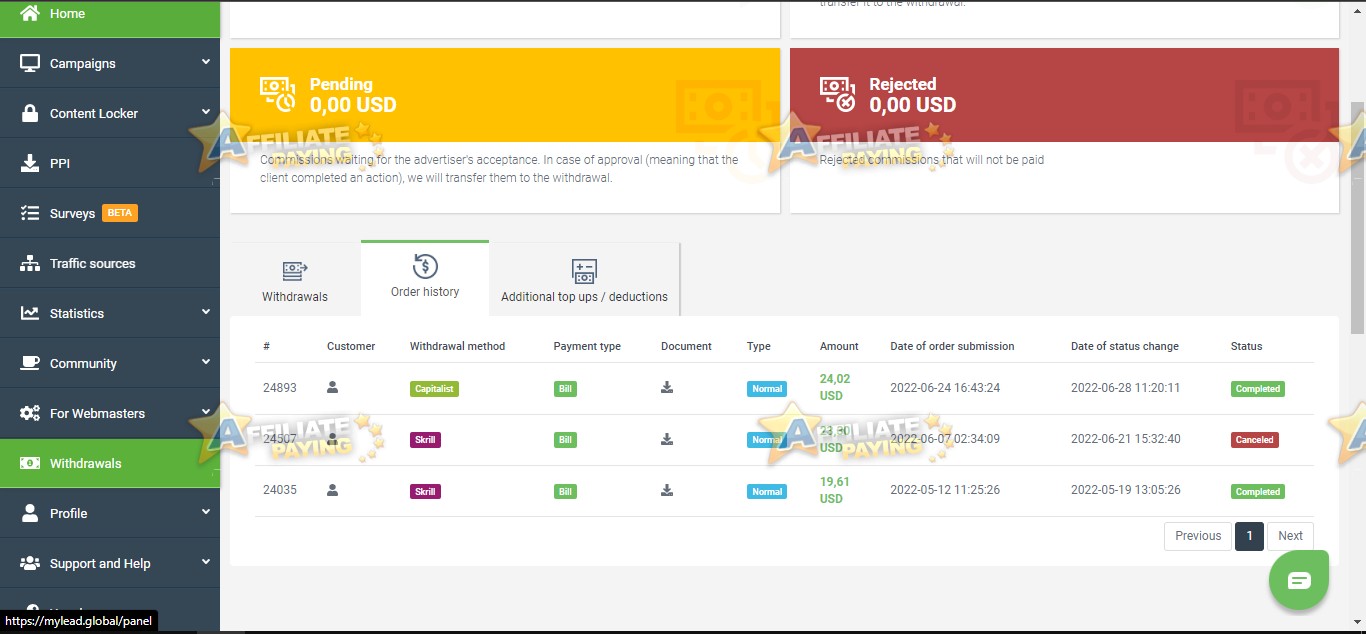Click the Previous pagination button
This screenshot has width=1366, height=634.
coord(1197,535)
